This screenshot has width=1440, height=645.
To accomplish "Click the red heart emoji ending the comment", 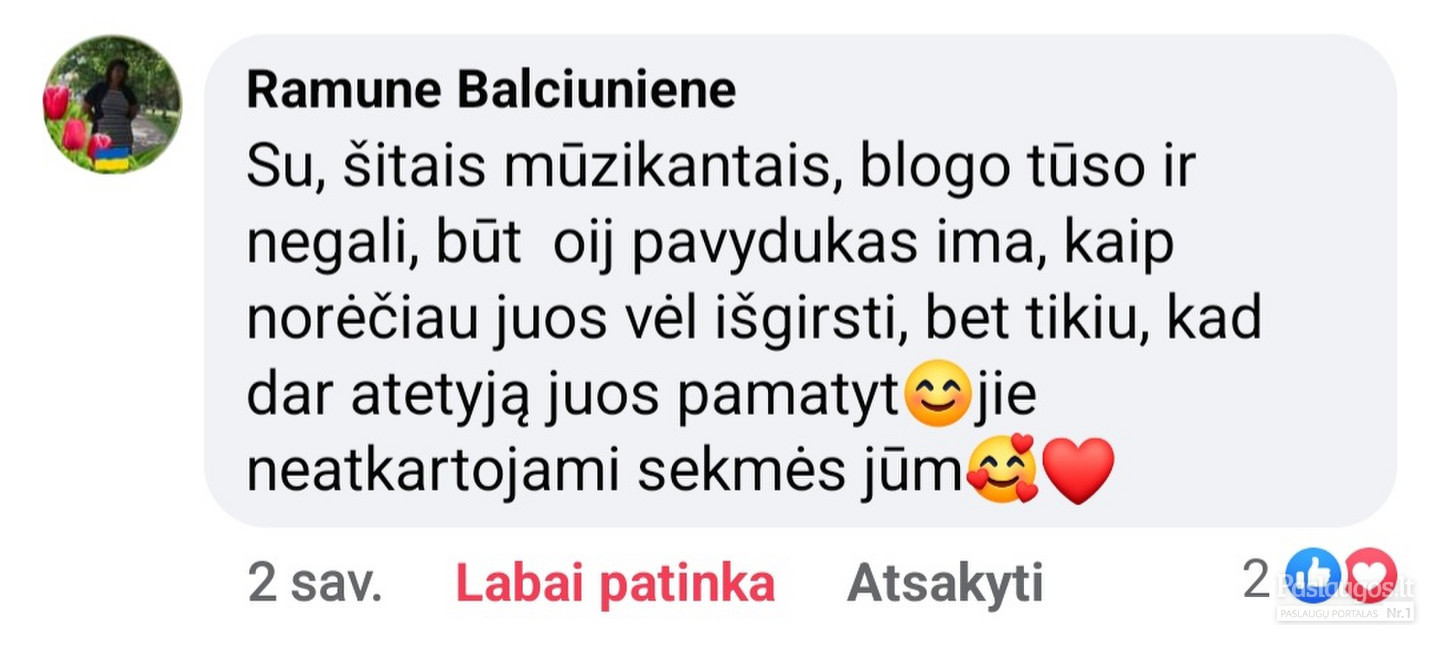I will tap(1078, 471).
